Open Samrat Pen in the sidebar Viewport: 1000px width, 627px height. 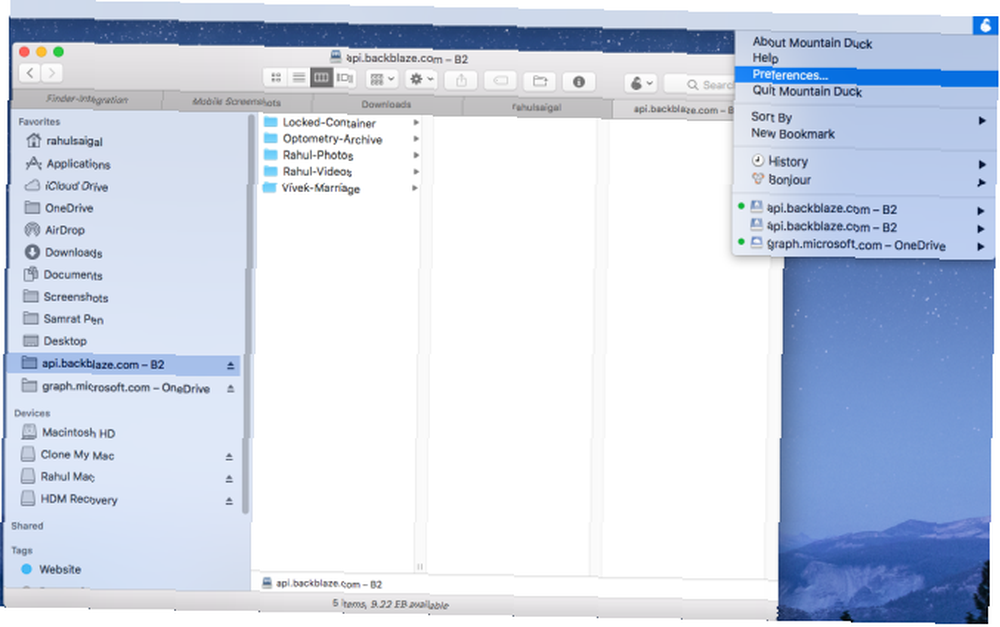pyautogui.click(x=62, y=318)
